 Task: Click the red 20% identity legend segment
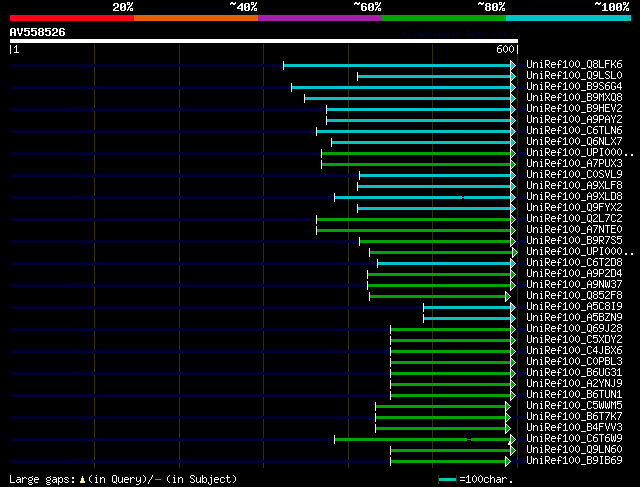(x=72, y=18)
